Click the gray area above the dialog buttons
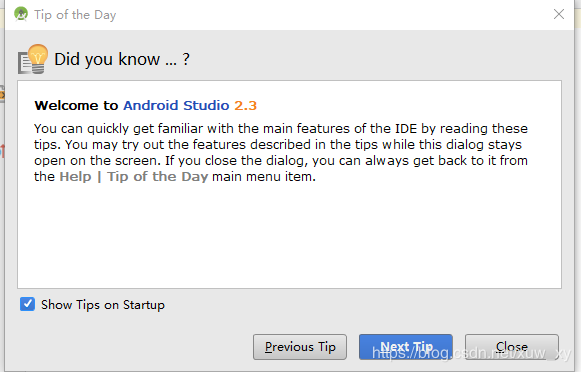 (x=289, y=322)
